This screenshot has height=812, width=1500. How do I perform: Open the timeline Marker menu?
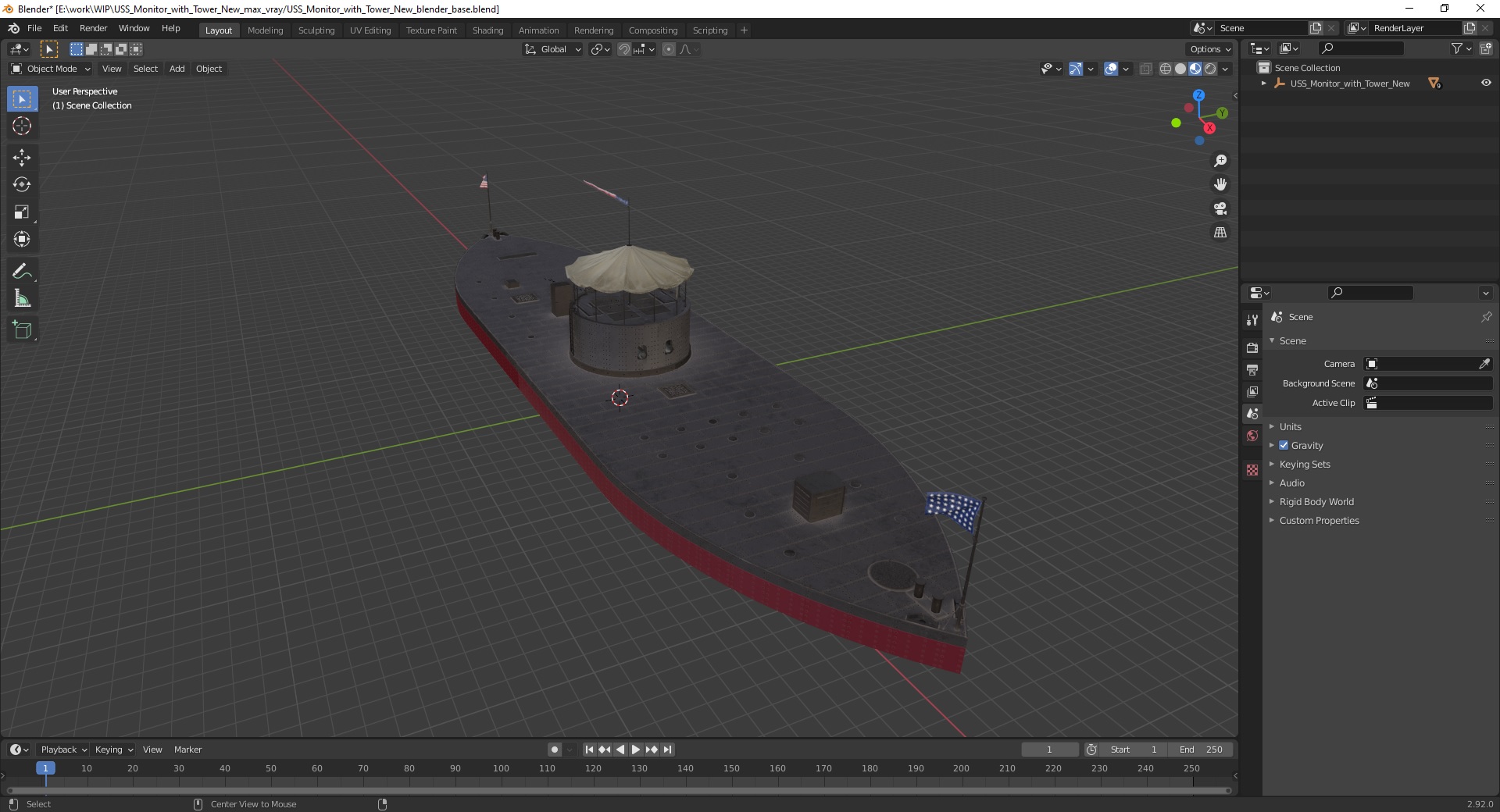(187, 750)
